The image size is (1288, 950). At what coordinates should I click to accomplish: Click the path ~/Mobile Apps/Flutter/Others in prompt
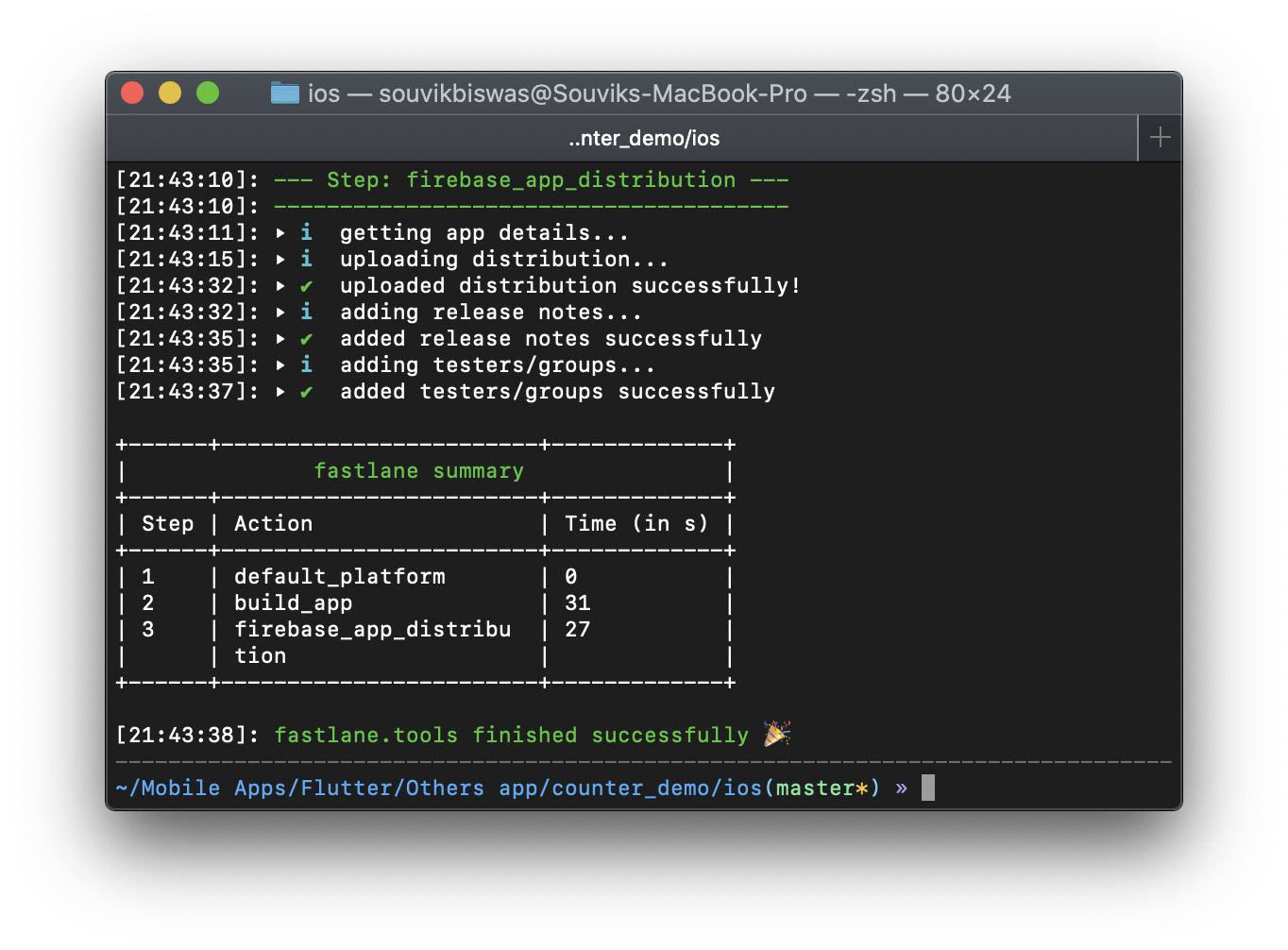tap(299, 788)
